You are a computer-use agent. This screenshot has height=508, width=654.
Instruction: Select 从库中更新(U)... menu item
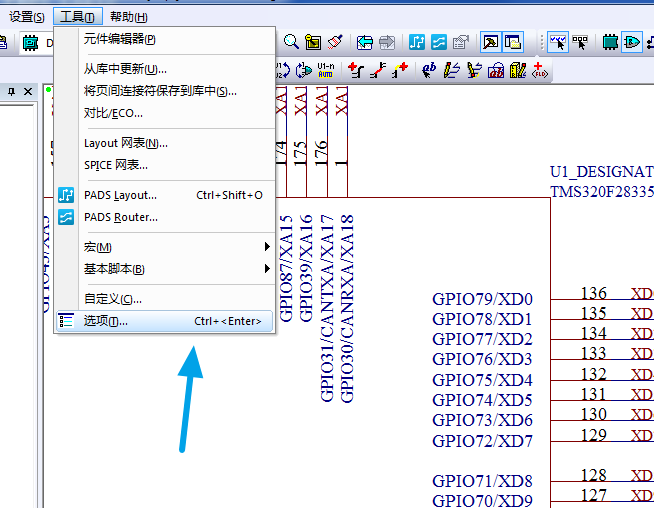[165, 69]
